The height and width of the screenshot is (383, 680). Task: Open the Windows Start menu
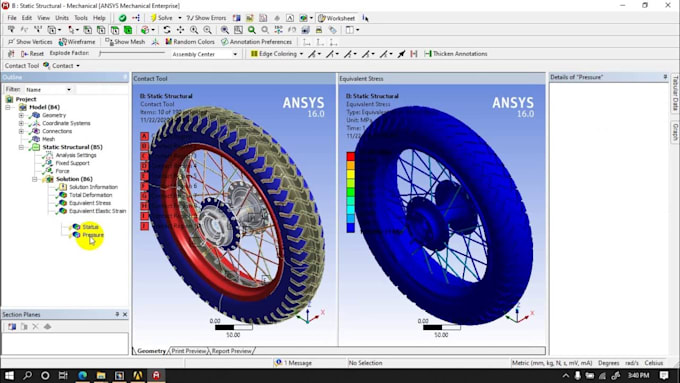pos(9,375)
